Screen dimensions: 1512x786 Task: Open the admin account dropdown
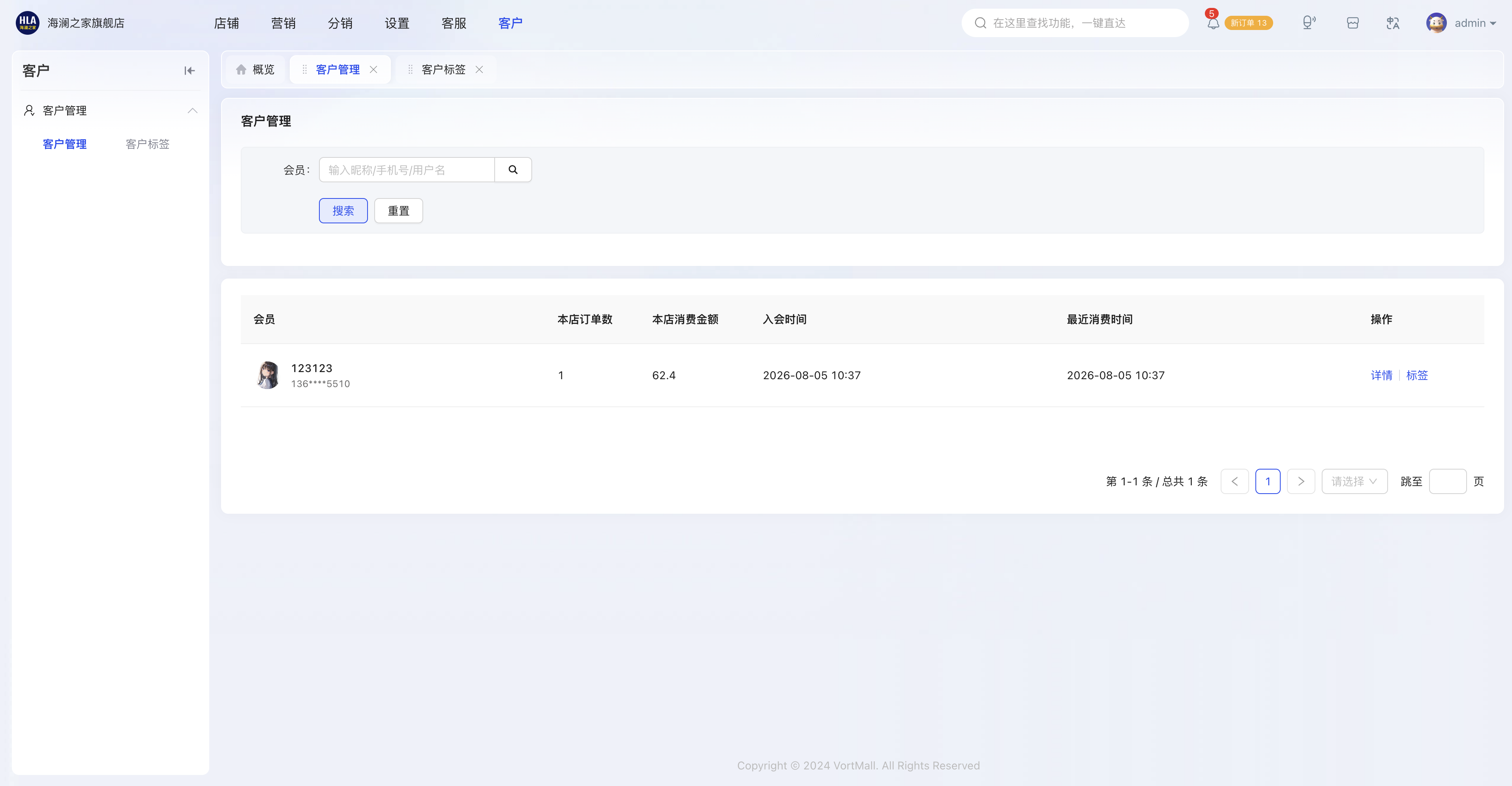1475,23
